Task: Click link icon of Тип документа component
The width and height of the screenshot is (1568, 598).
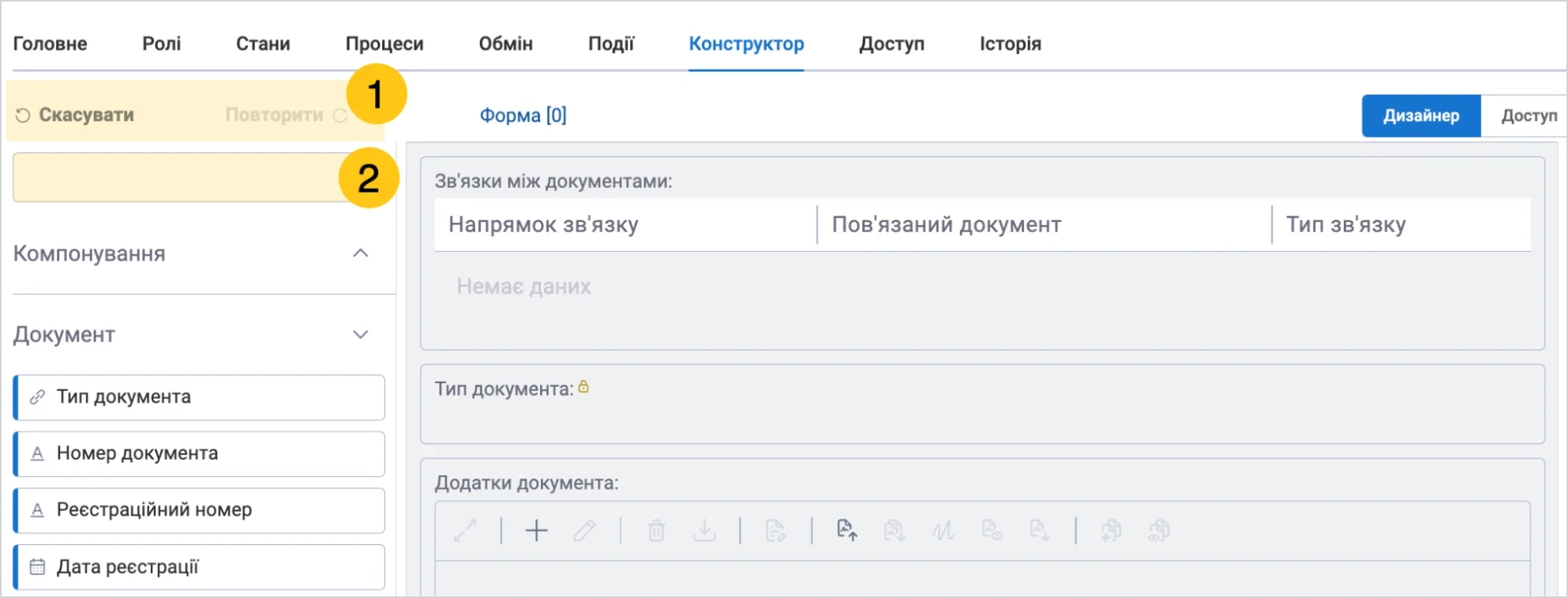Action: (37, 397)
